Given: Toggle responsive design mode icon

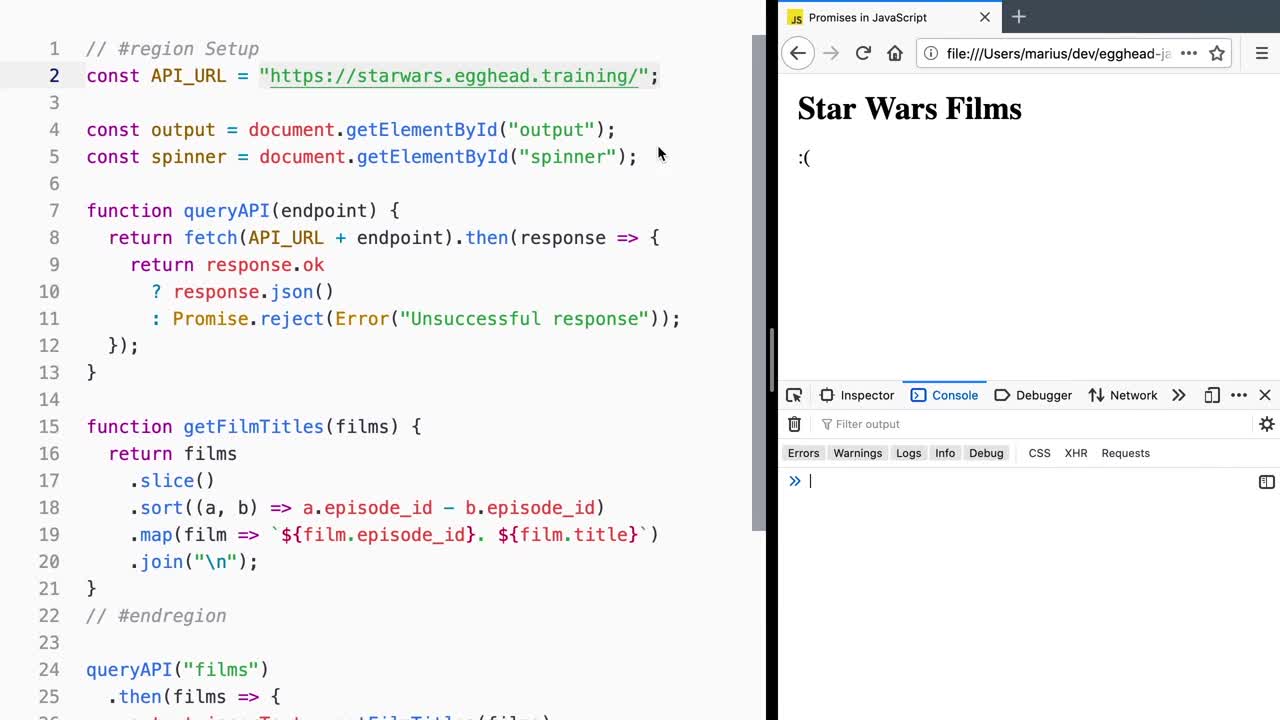Looking at the screenshot, I should point(1212,395).
